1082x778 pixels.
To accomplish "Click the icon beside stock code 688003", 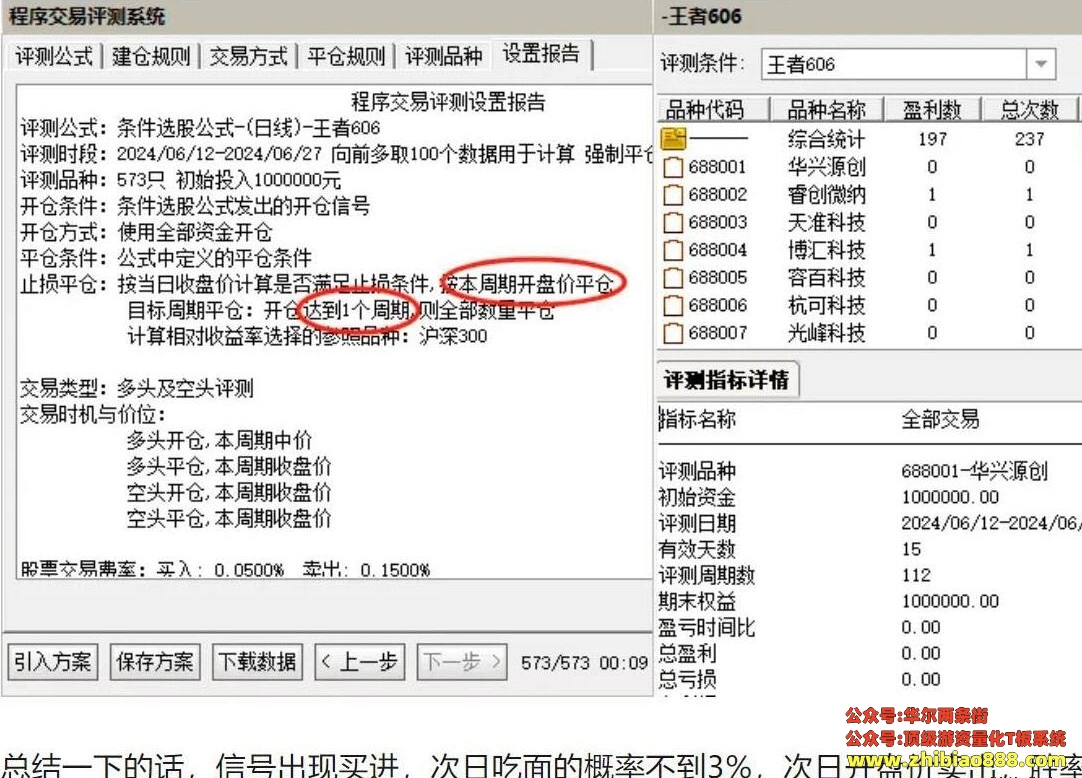I will click(x=673, y=222).
